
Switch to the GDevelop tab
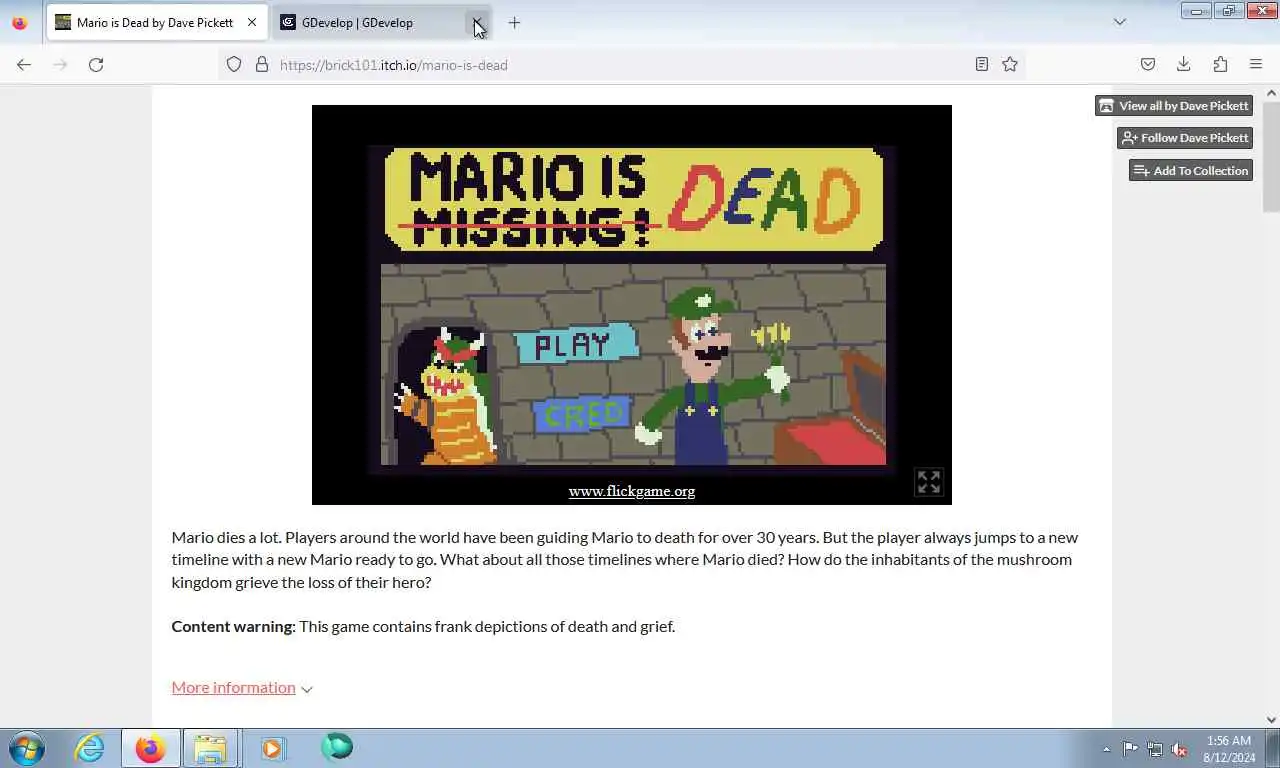[381, 22]
